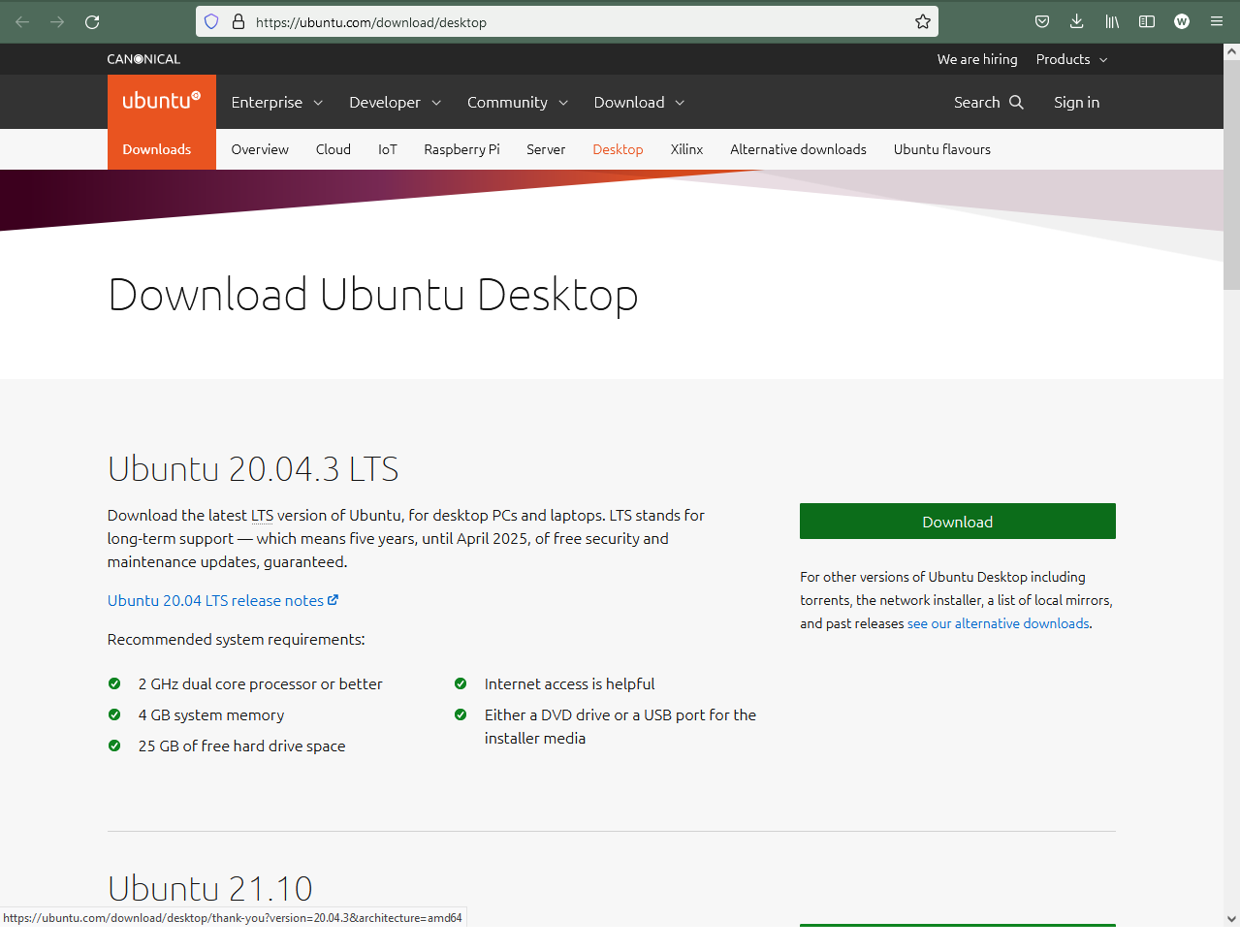Screen dimensions: 1240x952
Task: Click the scrollbar down arrow
Action: pyautogui.click(x=1231, y=919)
